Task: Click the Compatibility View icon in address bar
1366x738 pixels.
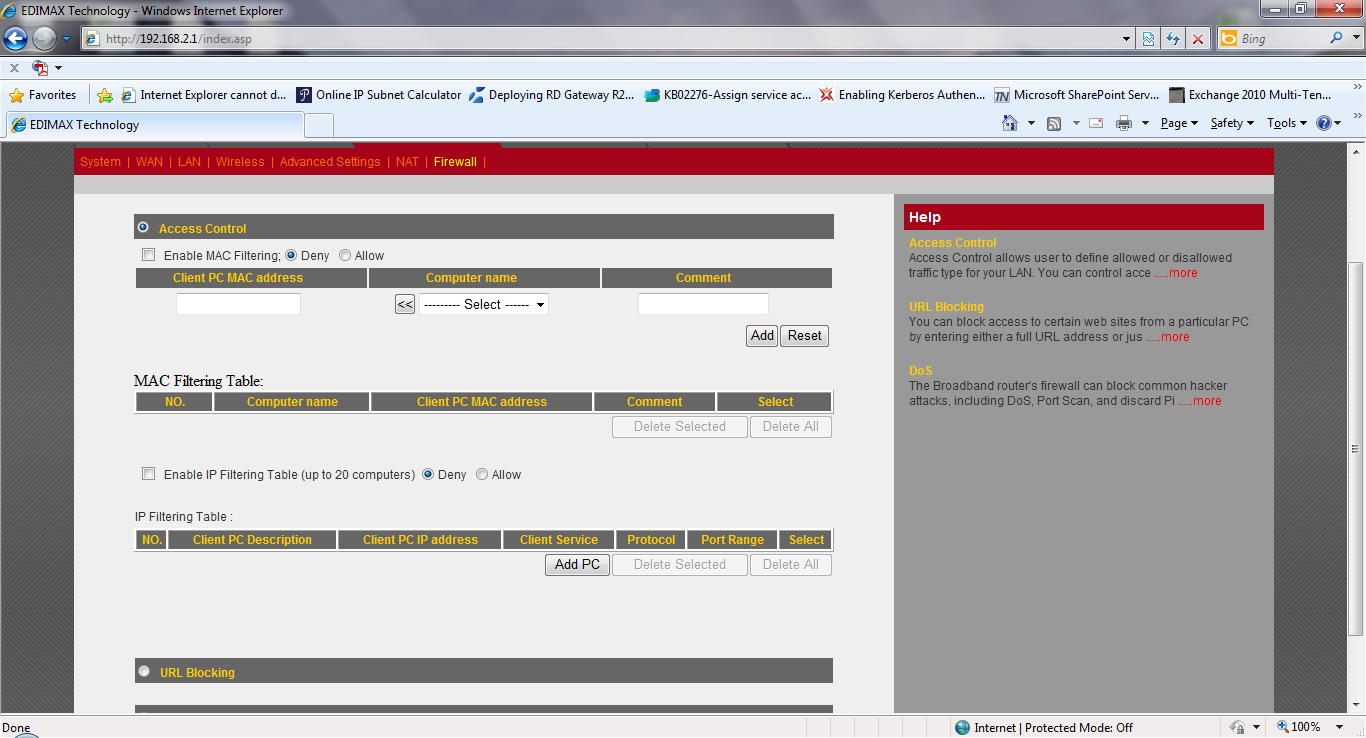Action: coord(1149,39)
